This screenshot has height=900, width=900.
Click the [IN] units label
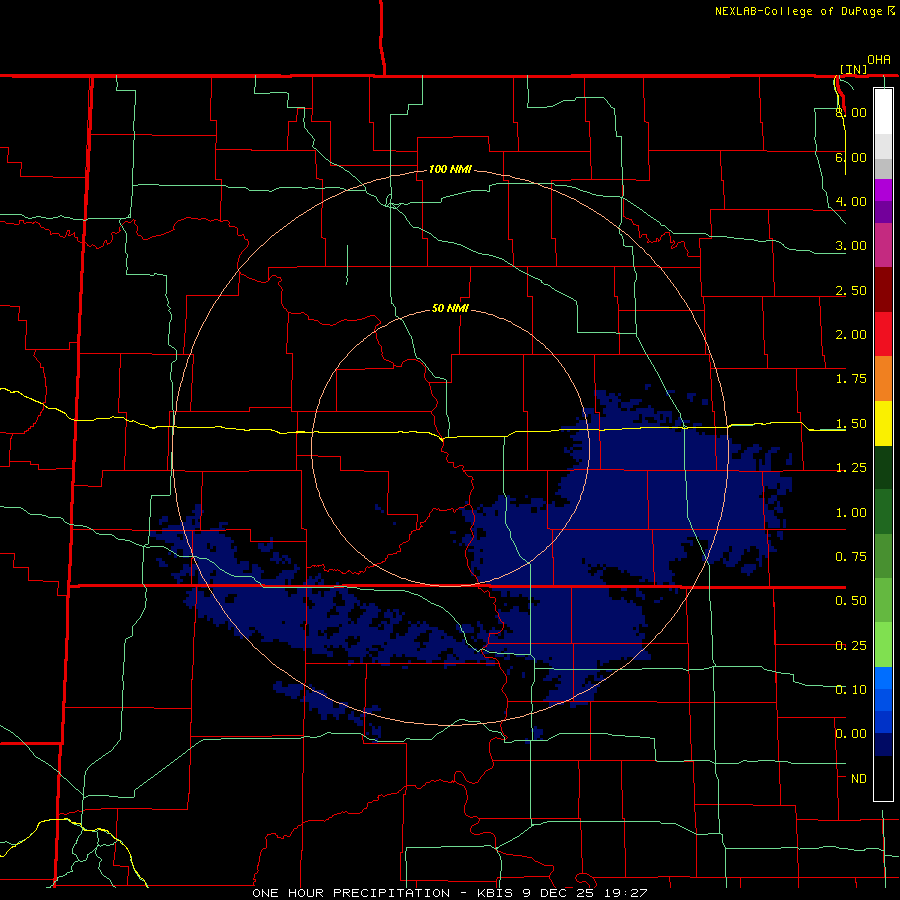854,69
